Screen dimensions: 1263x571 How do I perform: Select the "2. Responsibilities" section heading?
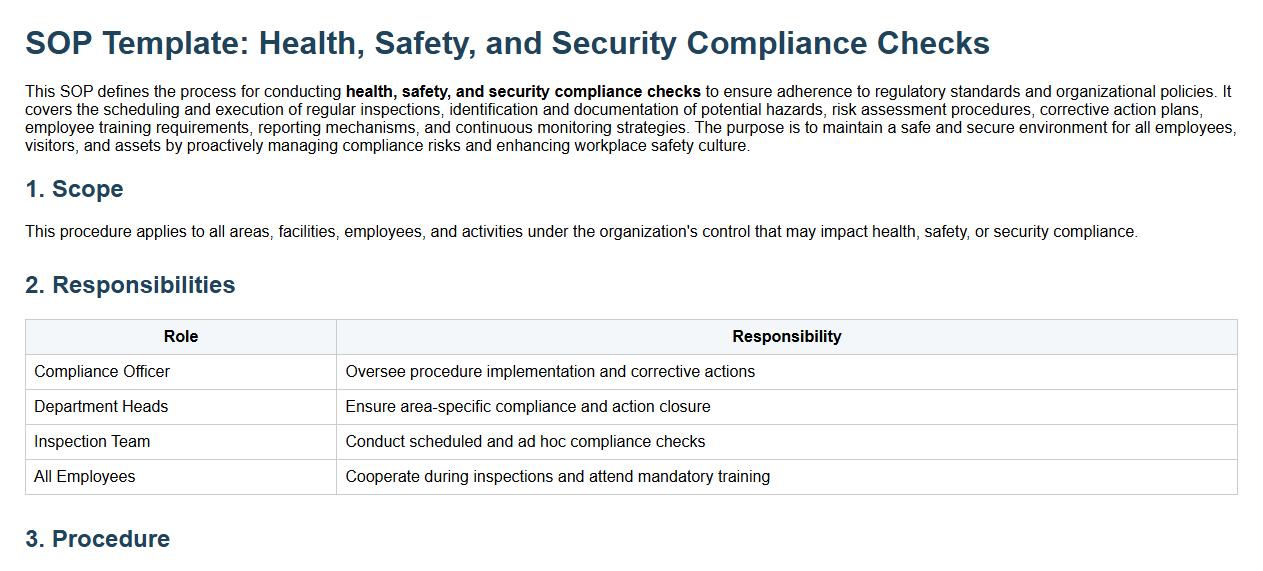(130, 285)
